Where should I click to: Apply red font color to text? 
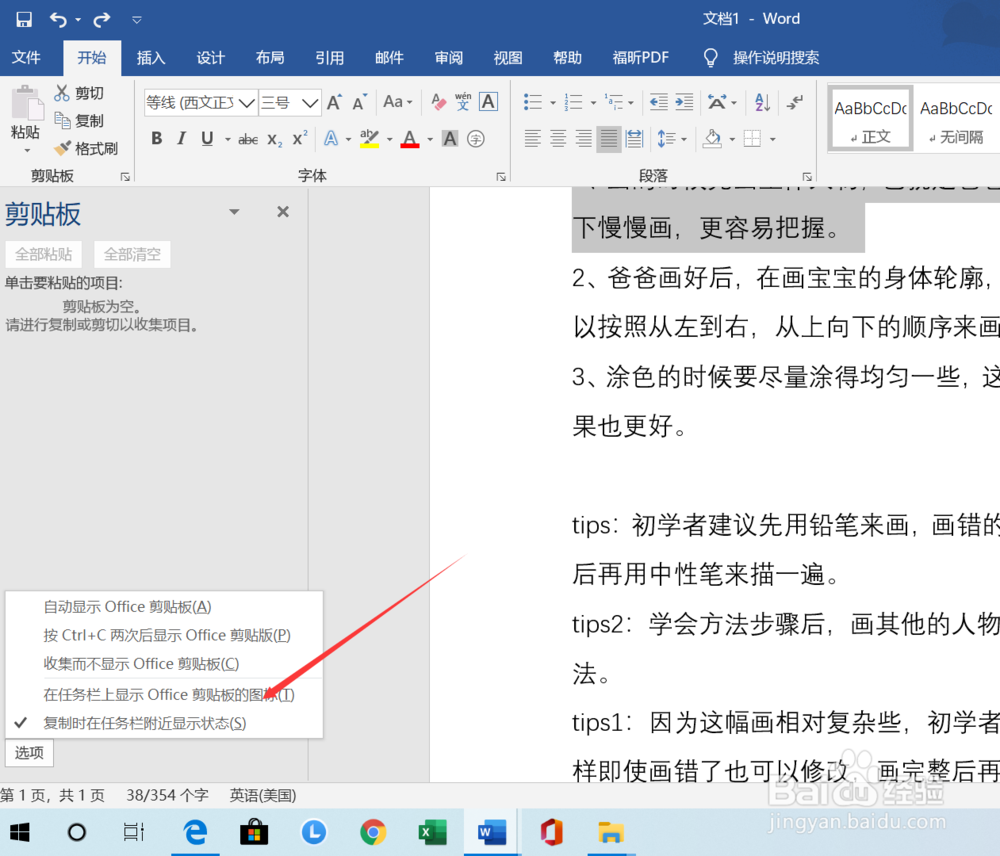pos(410,138)
